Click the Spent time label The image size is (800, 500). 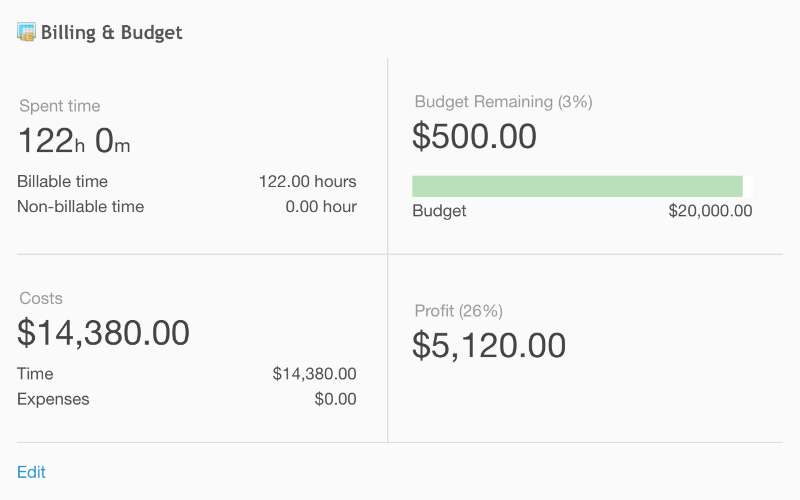(x=60, y=106)
